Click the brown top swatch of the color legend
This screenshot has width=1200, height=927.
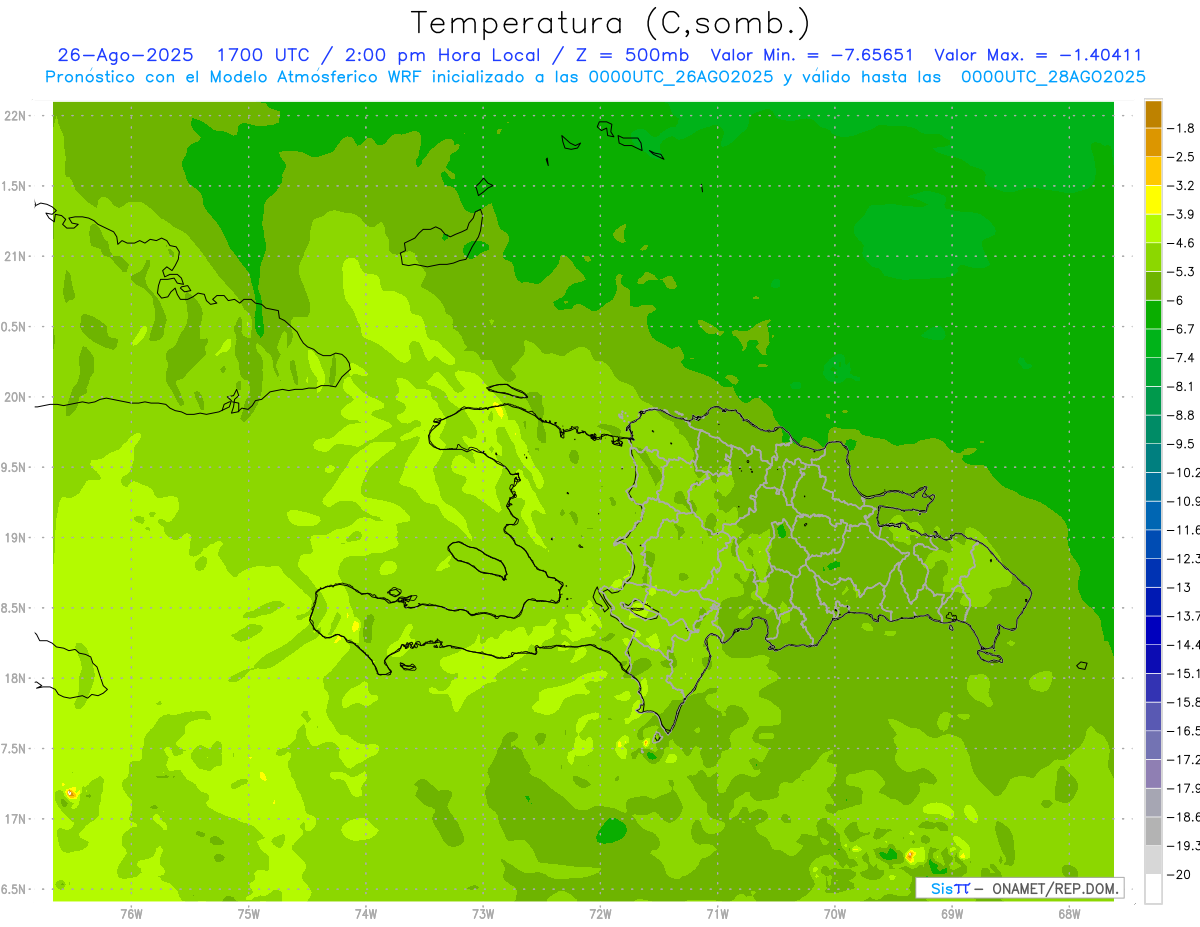(x=1153, y=114)
